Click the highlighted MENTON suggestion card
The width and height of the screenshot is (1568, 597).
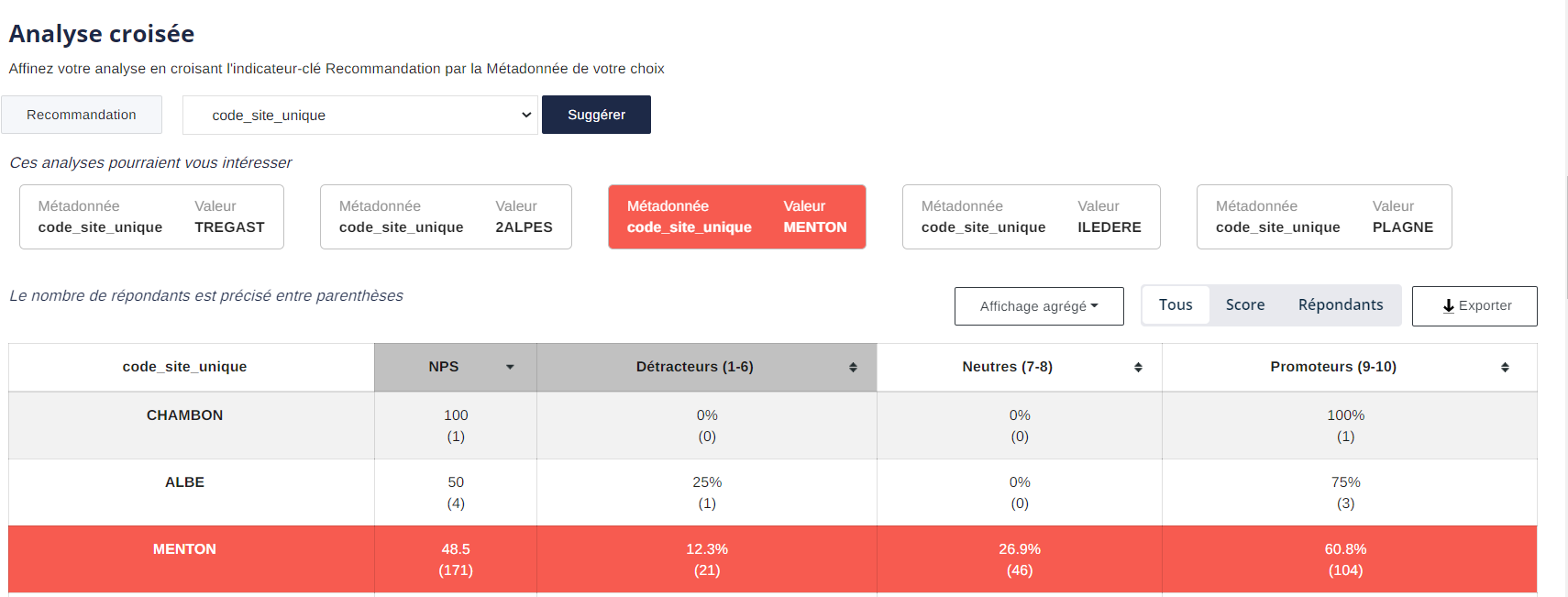(x=736, y=217)
